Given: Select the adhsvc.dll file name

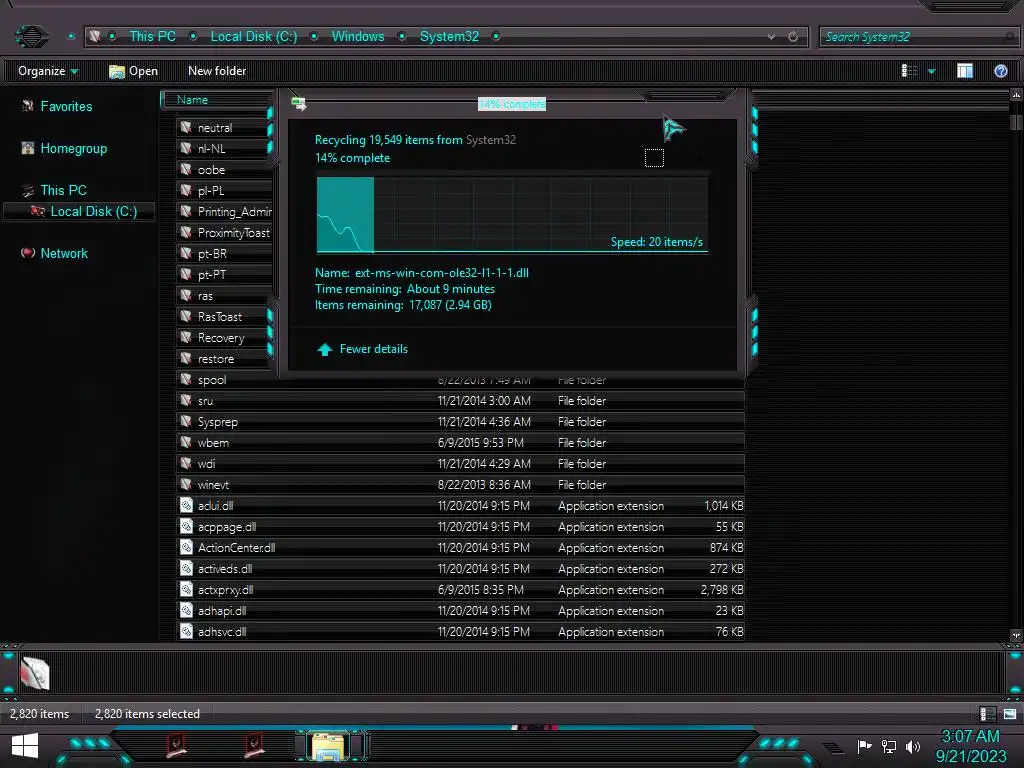Looking at the screenshot, I should tap(222, 632).
